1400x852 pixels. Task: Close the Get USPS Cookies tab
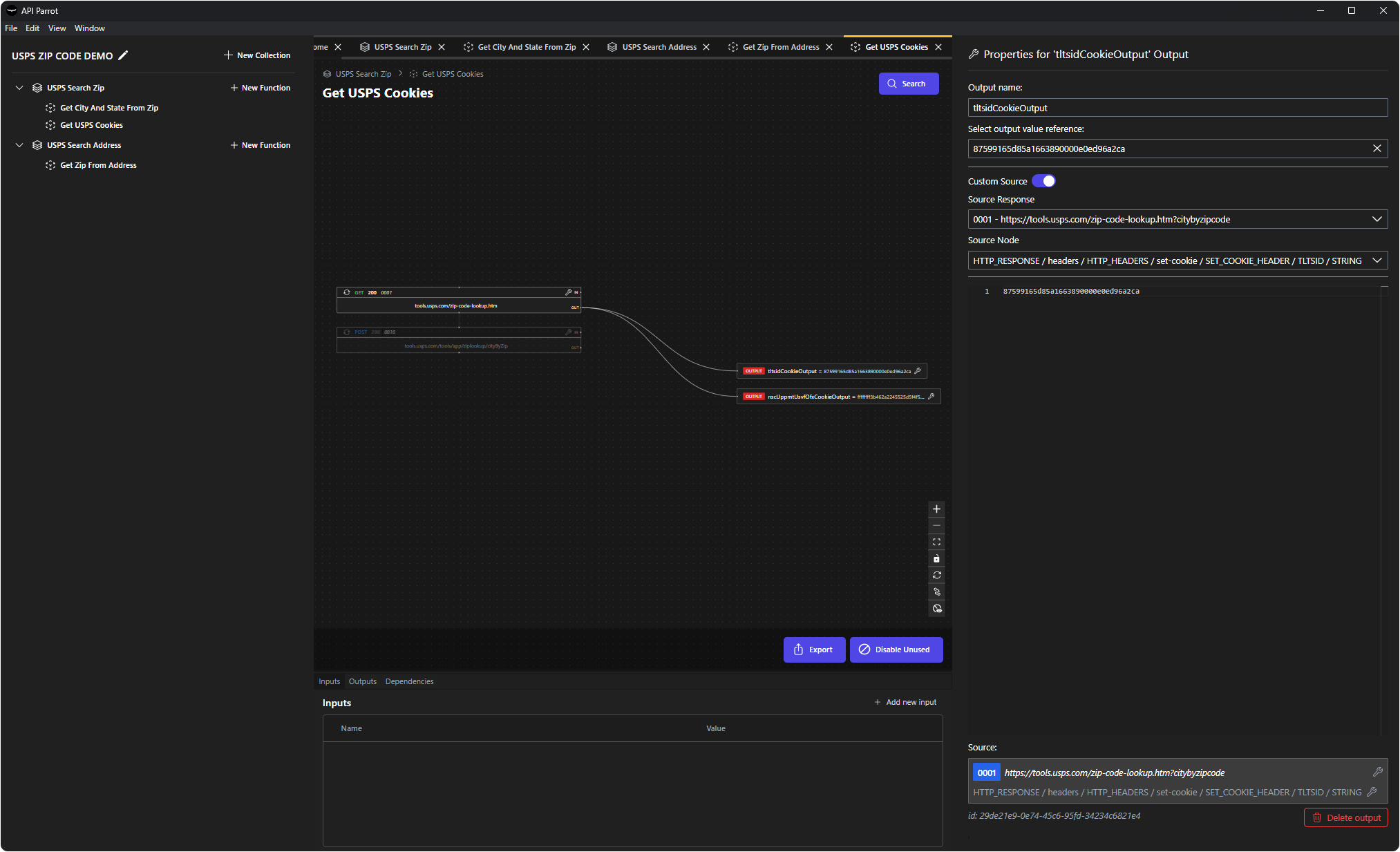(x=938, y=47)
